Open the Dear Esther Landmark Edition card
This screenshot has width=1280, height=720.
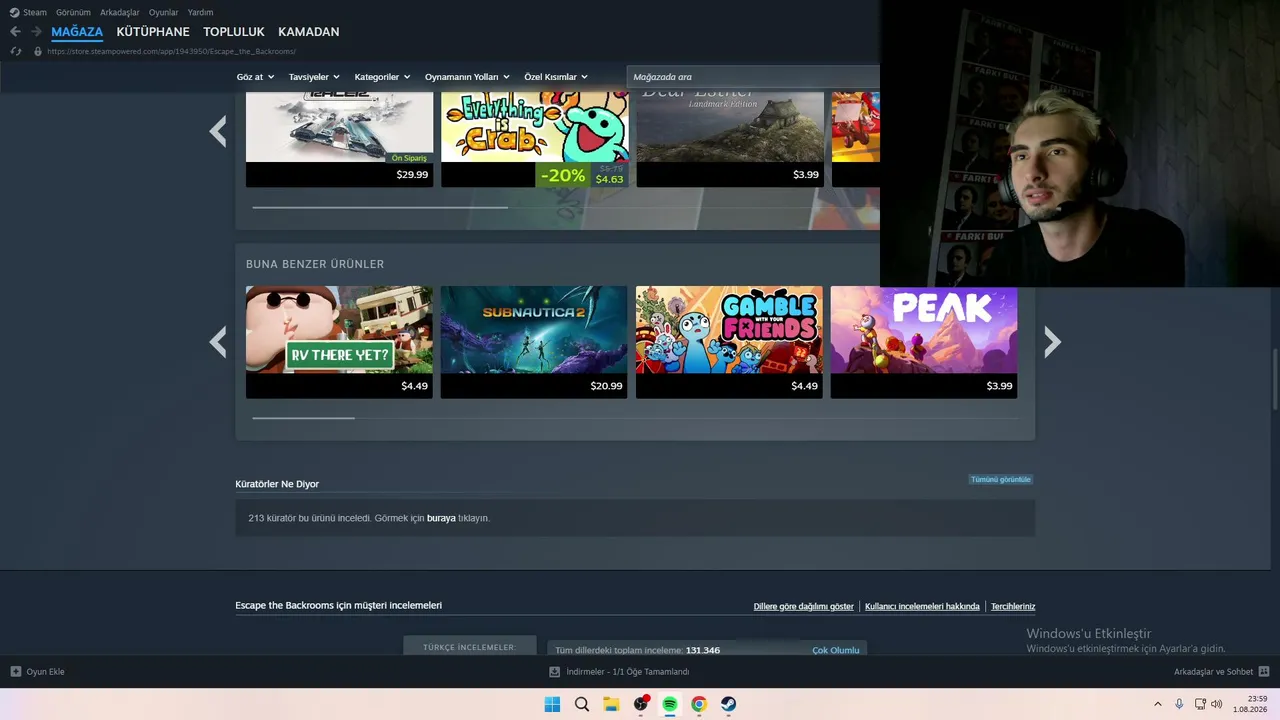click(729, 139)
